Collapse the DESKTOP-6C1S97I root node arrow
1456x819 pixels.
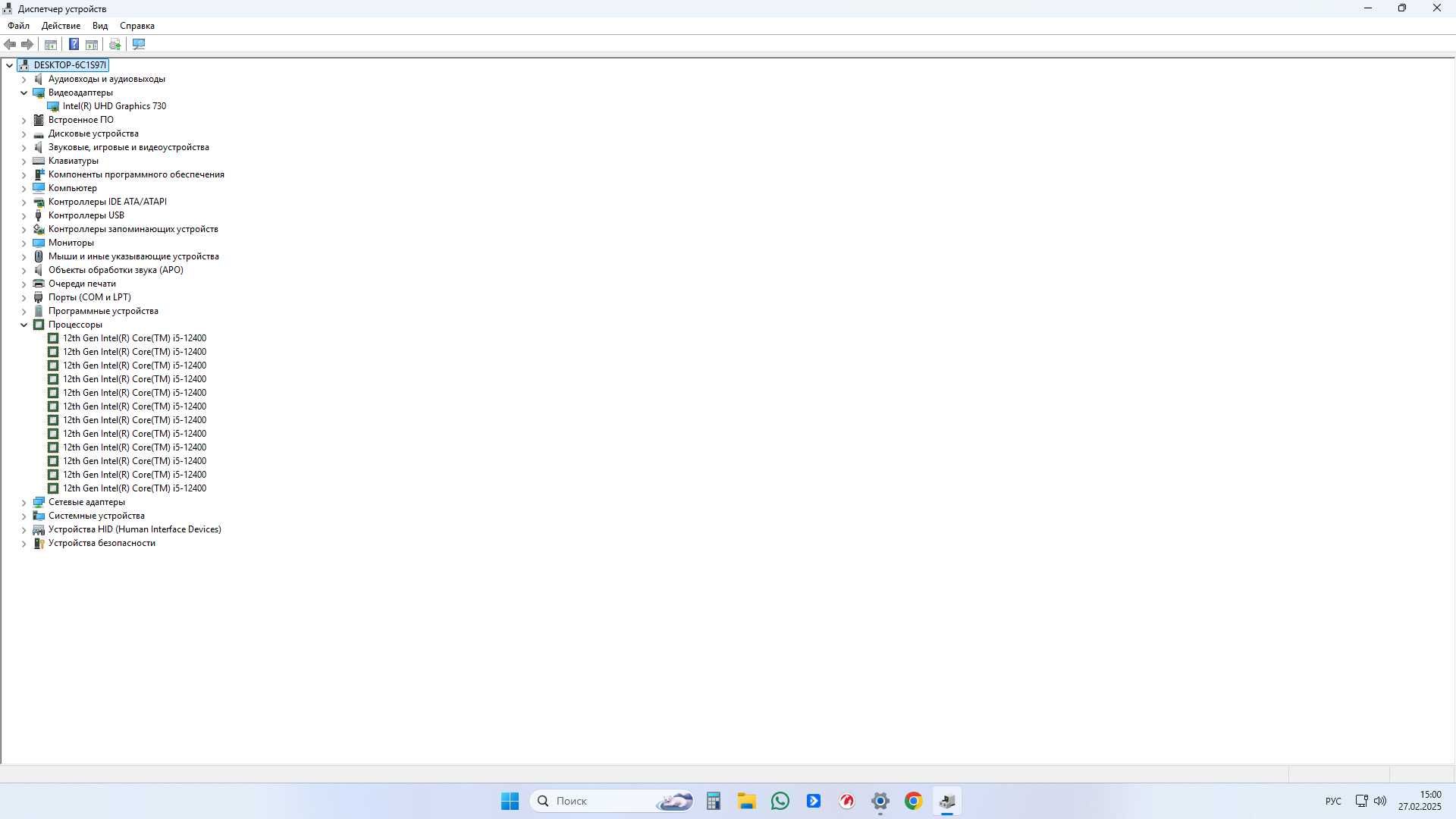9,65
